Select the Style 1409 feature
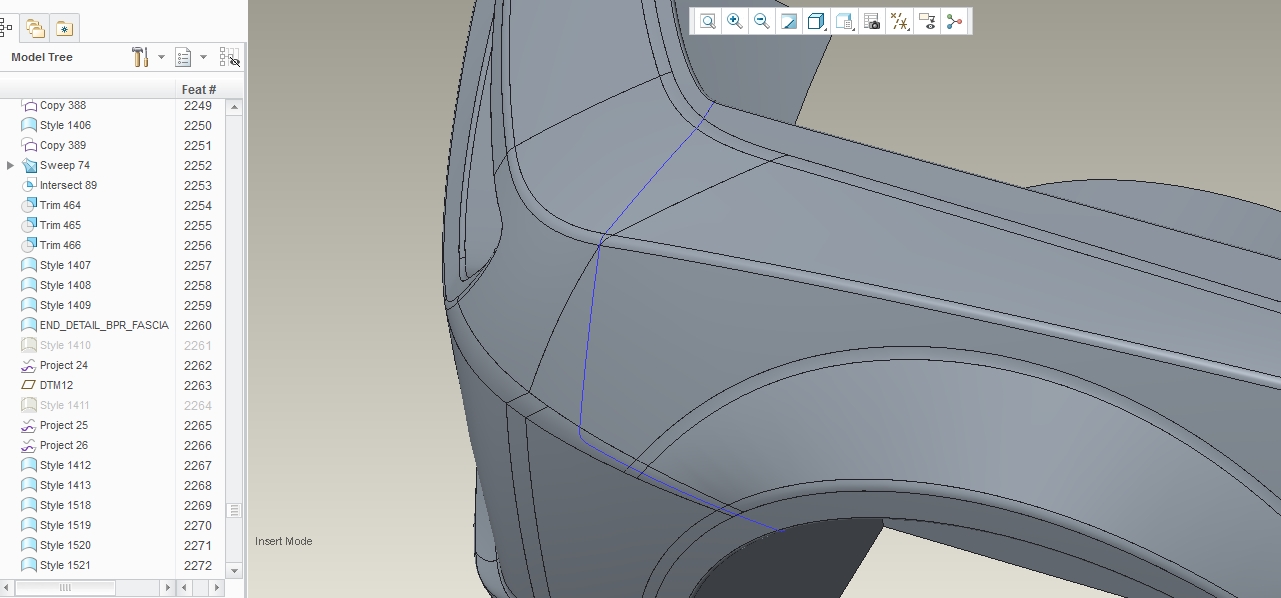Image resolution: width=1281 pixels, height=598 pixels. click(x=65, y=305)
